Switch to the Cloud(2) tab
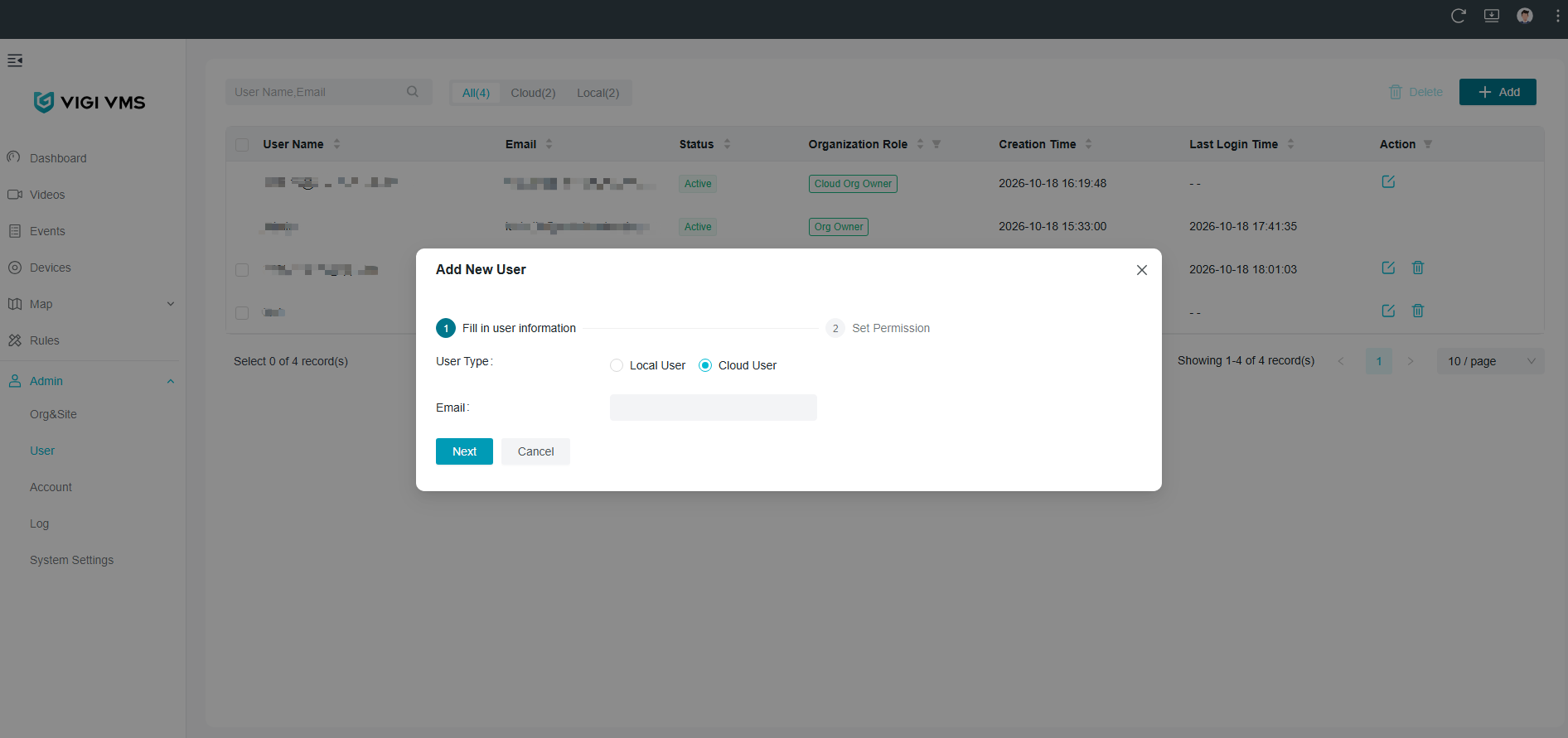The height and width of the screenshot is (738, 1568). [x=533, y=93]
